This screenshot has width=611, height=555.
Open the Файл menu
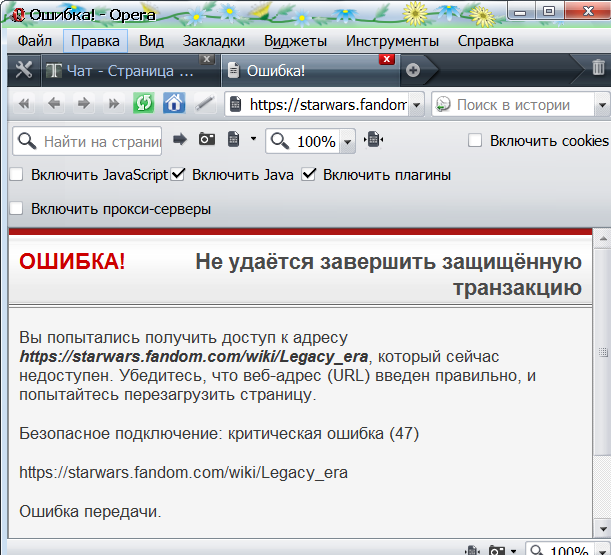point(35,41)
